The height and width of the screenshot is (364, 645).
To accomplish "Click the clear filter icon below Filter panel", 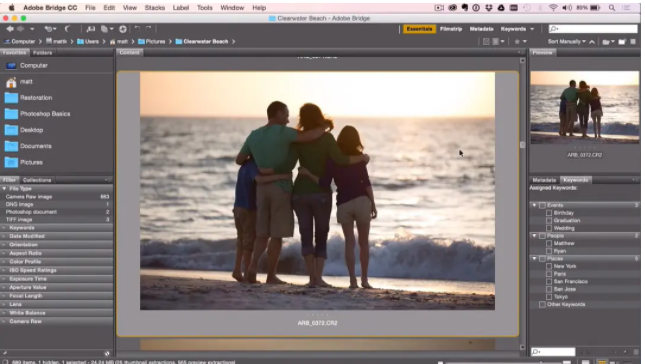I will click(107, 353).
